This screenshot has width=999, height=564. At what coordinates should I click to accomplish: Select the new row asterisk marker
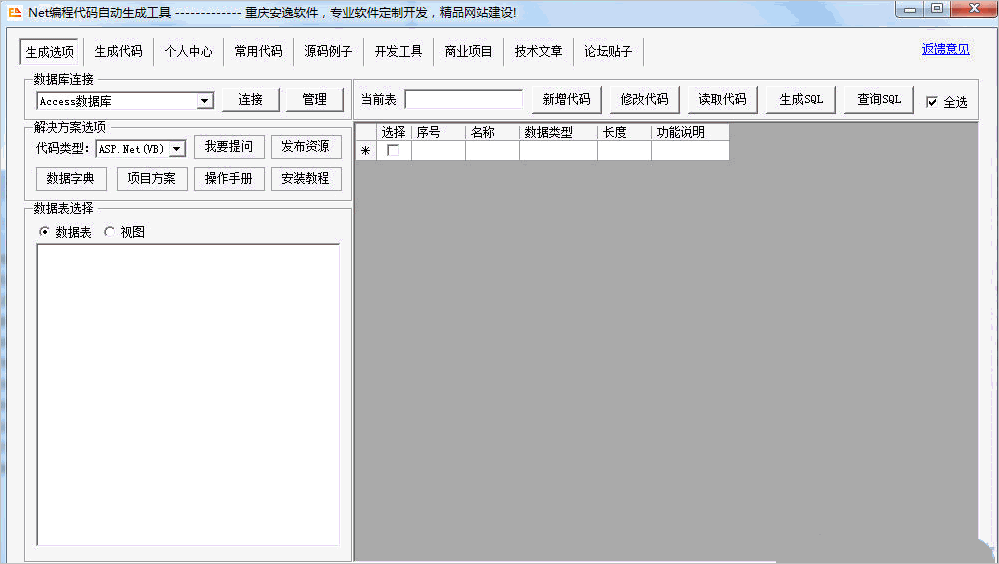tap(366, 150)
